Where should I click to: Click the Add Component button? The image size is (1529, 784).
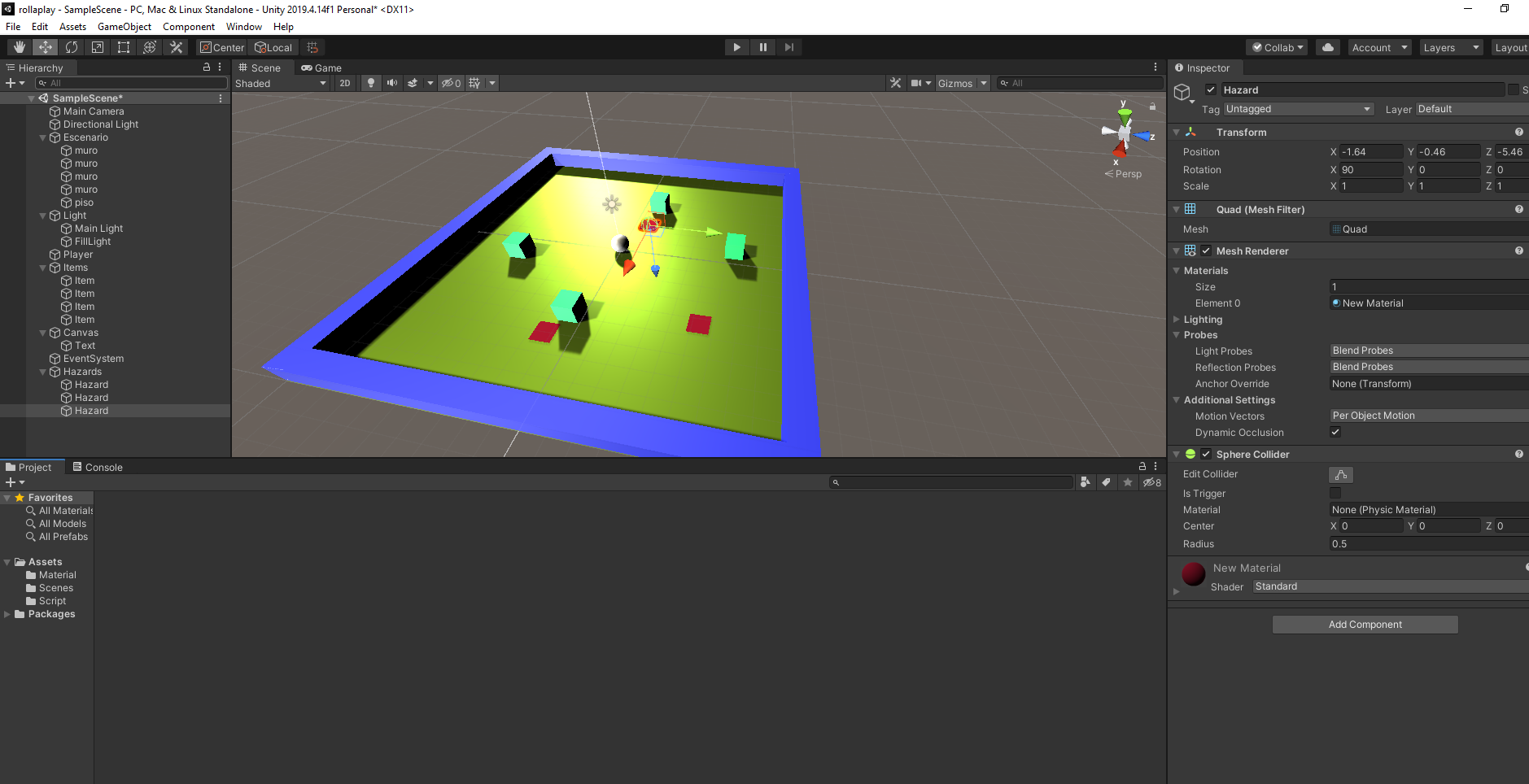(1365, 624)
